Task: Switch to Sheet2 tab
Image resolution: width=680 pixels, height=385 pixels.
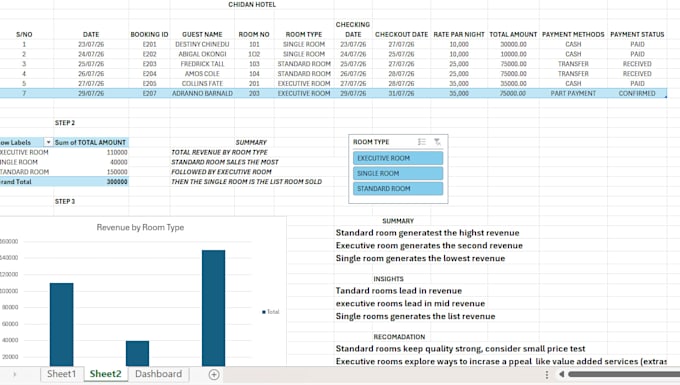Action: coord(105,374)
